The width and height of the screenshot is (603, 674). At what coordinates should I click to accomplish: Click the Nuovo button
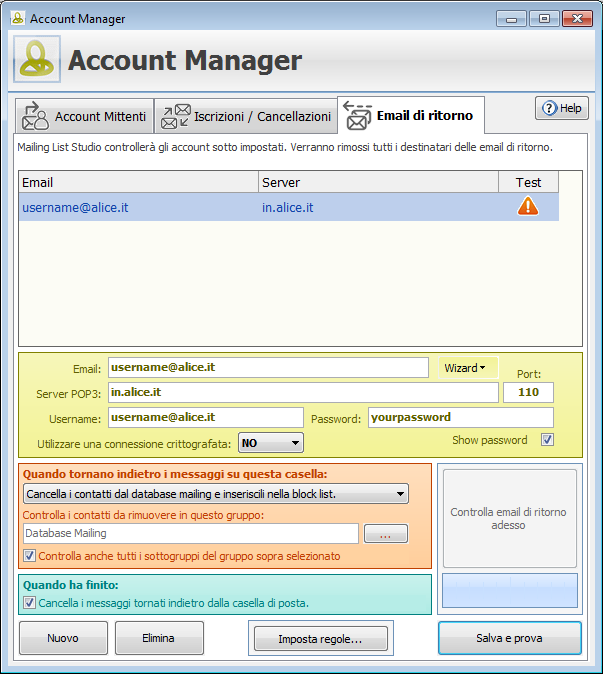62,638
